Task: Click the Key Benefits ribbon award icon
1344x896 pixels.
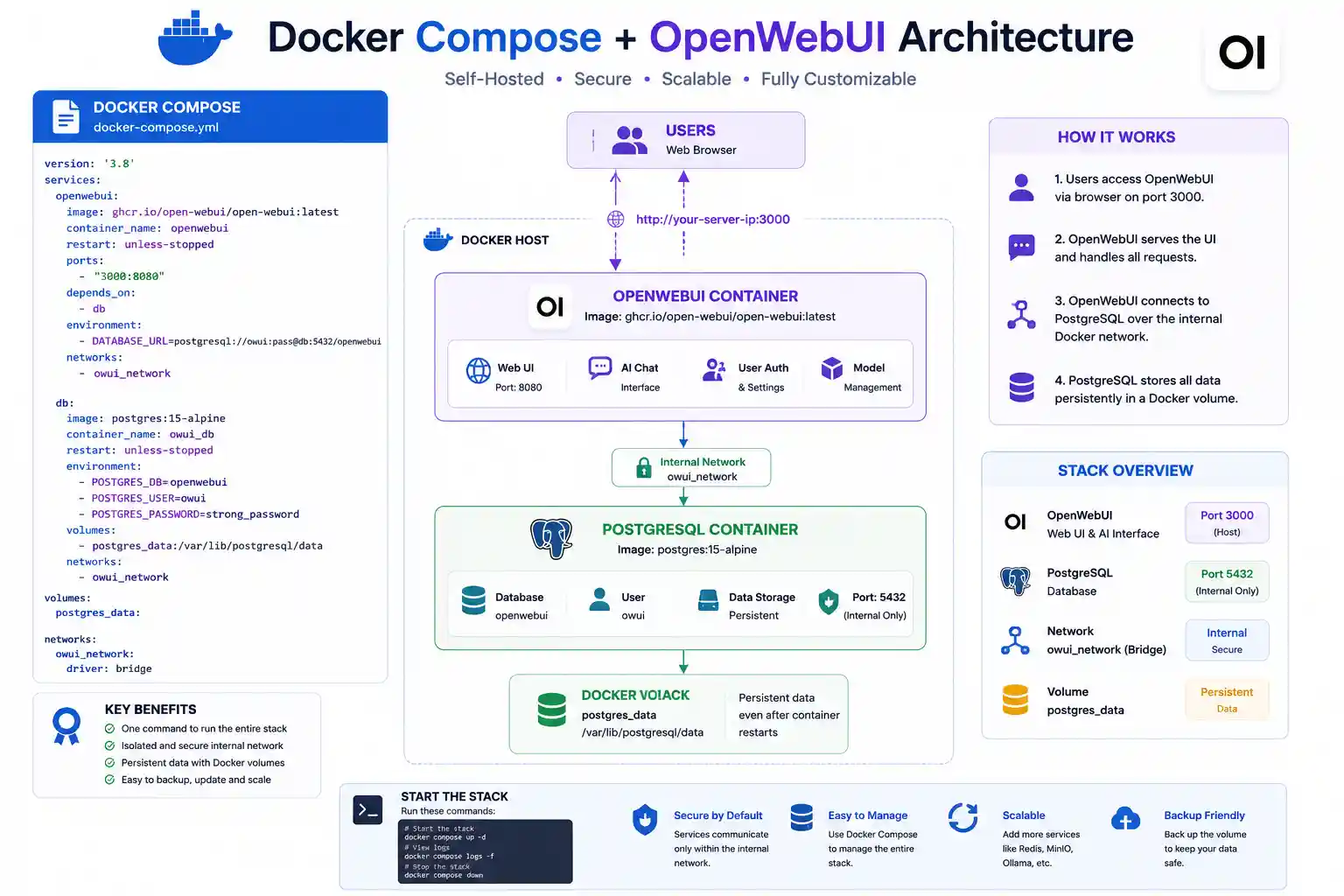Action: tap(66, 725)
